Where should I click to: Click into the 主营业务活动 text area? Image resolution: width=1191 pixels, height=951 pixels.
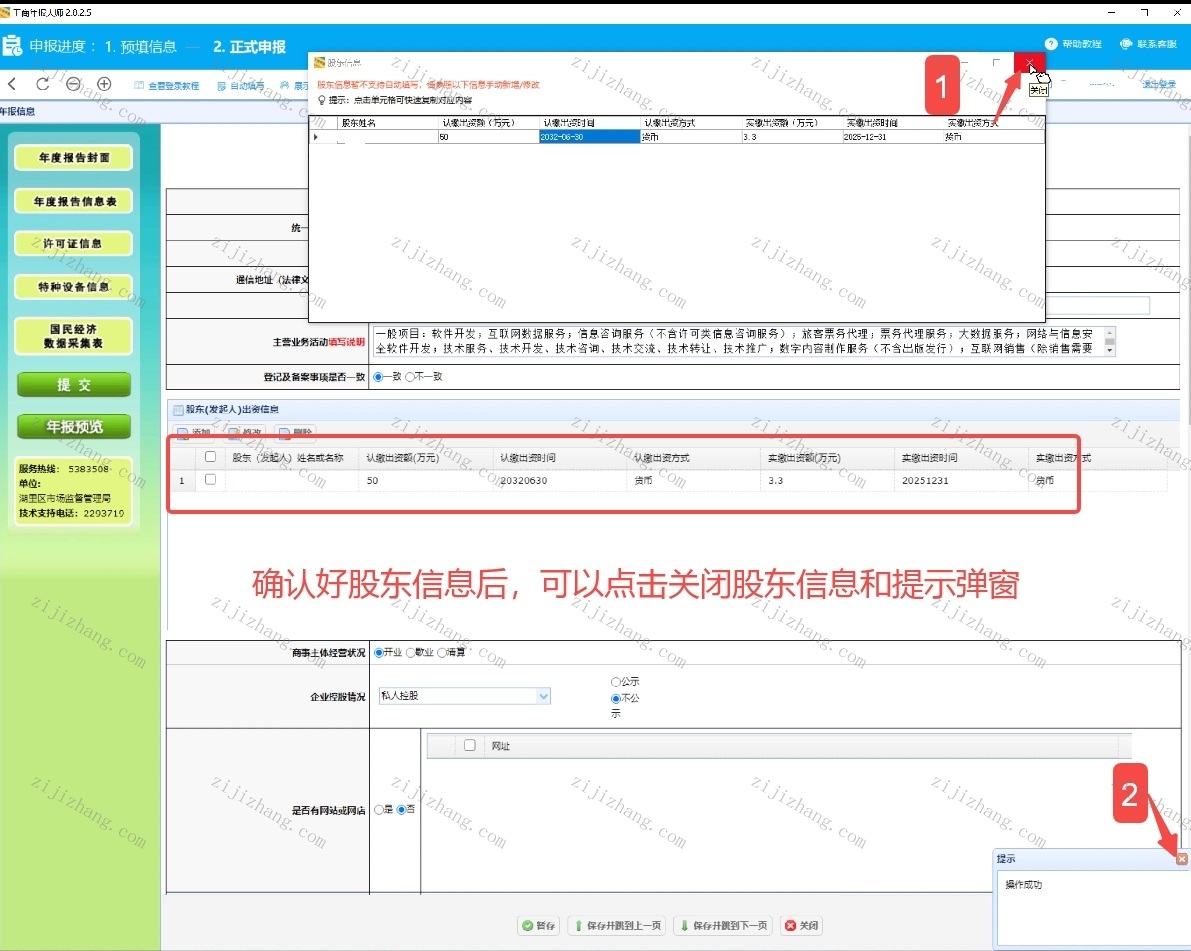738,341
